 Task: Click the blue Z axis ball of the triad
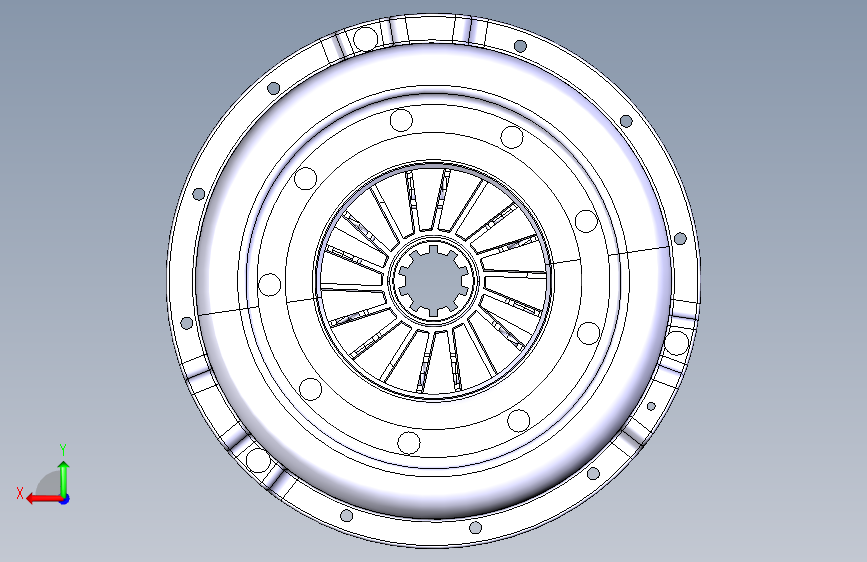click(65, 499)
